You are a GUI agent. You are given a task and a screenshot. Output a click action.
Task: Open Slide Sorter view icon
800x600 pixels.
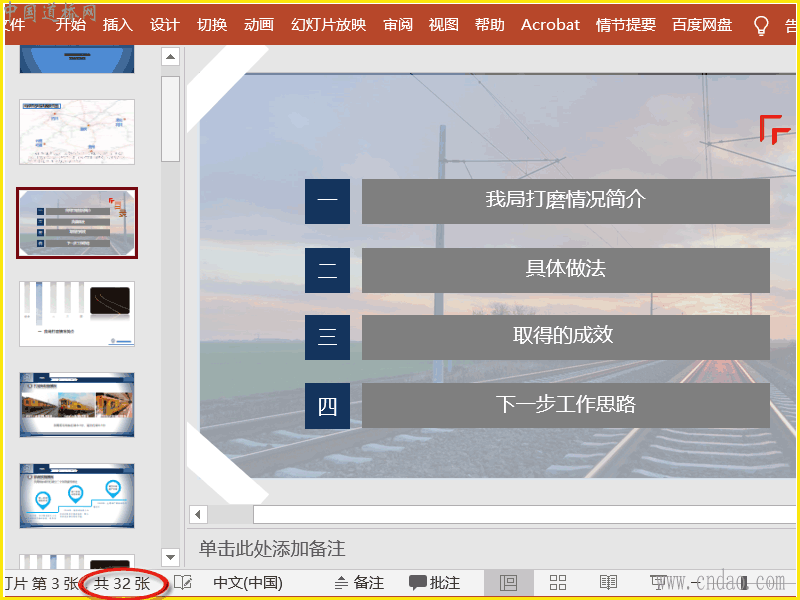558,582
